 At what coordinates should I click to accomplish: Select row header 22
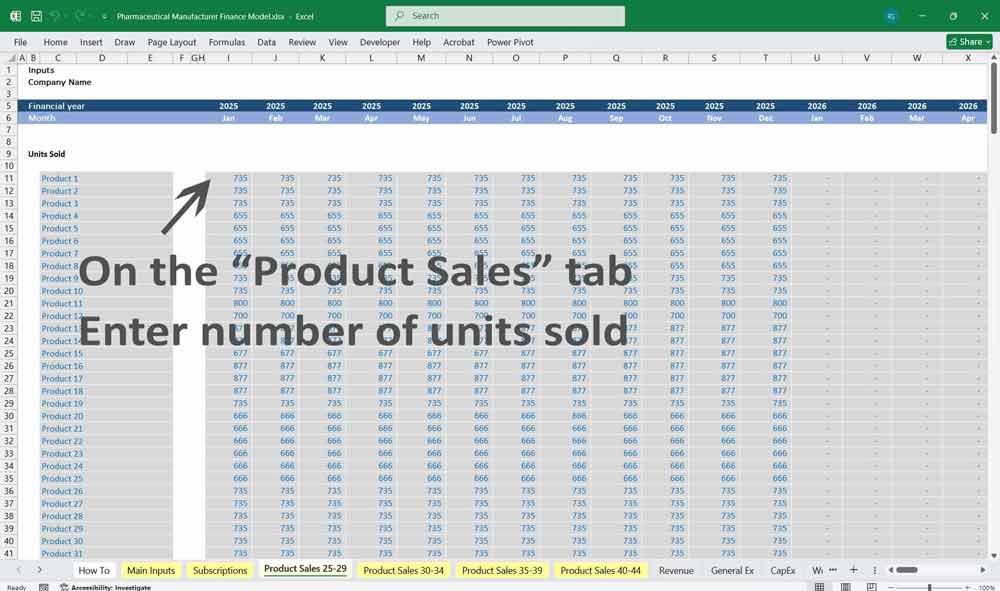(9, 316)
